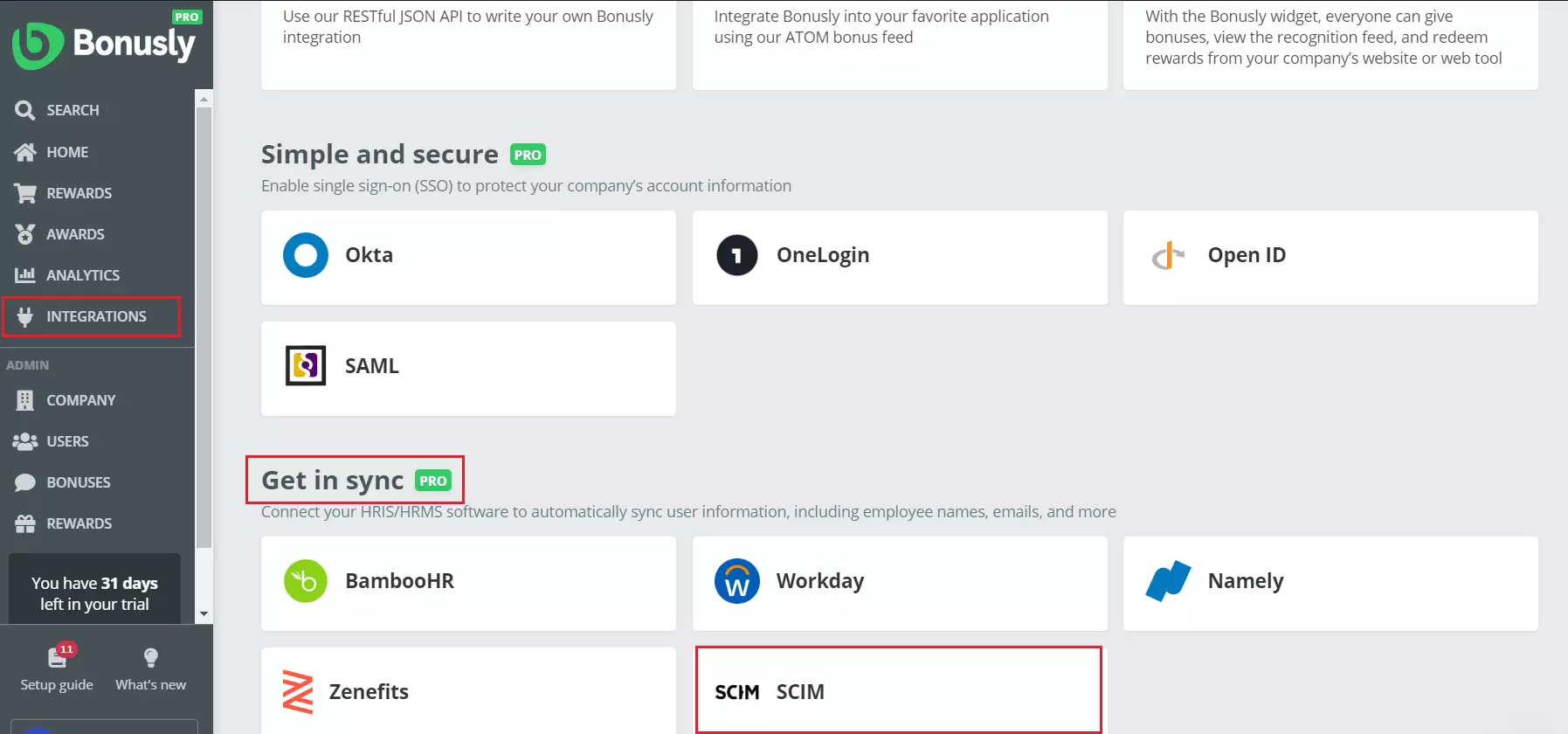This screenshot has height=734, width=1568.
Task: Click the Simple and secure heading
Action: [380, 154]
